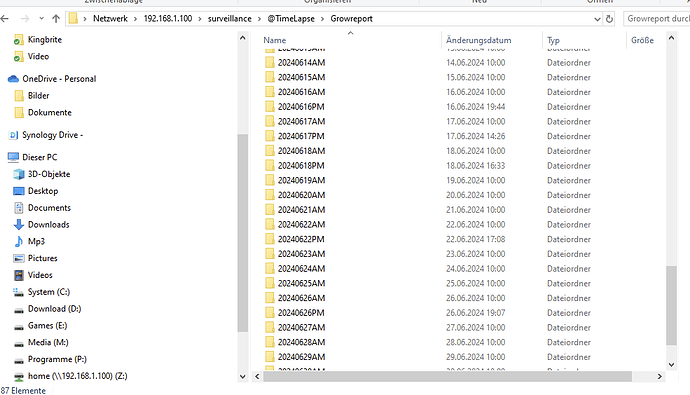Select 192.168.1.100 in the address path
Screen dimensions: 690x395
pyautogui.click(x=168, y=18)
